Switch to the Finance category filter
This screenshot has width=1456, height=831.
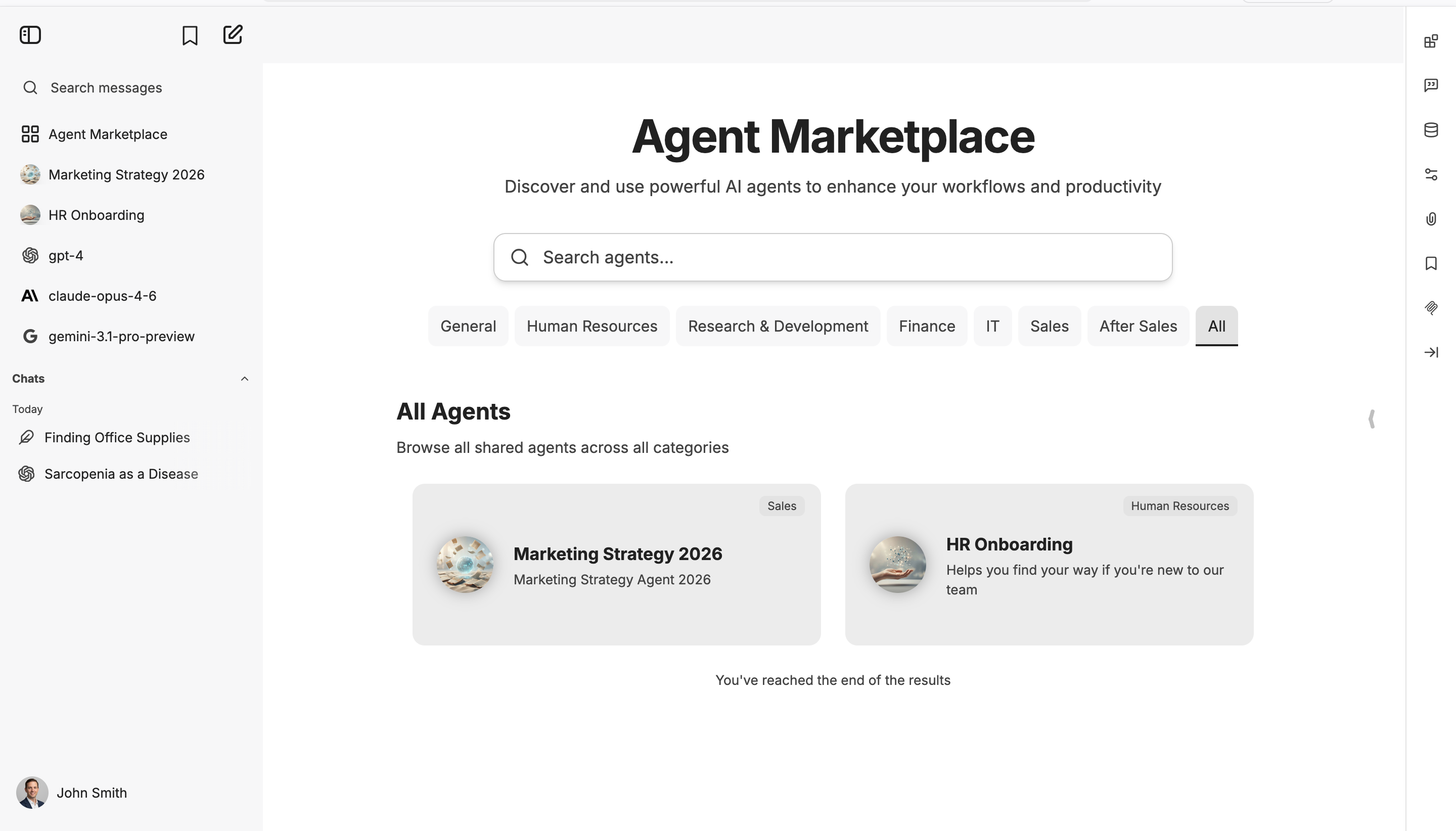pos(926,326)
